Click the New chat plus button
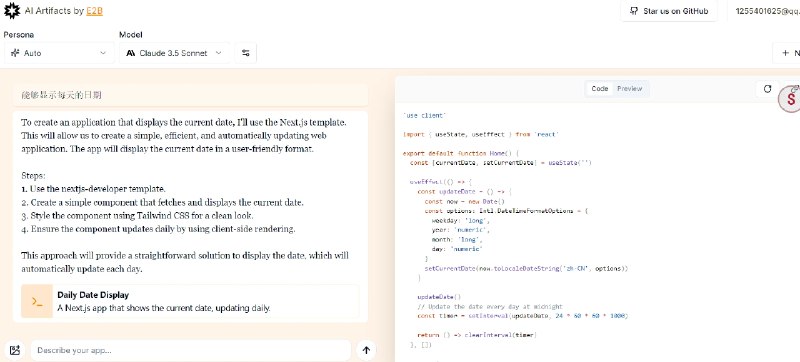The image size is (800, 362). tap(787, 53)
